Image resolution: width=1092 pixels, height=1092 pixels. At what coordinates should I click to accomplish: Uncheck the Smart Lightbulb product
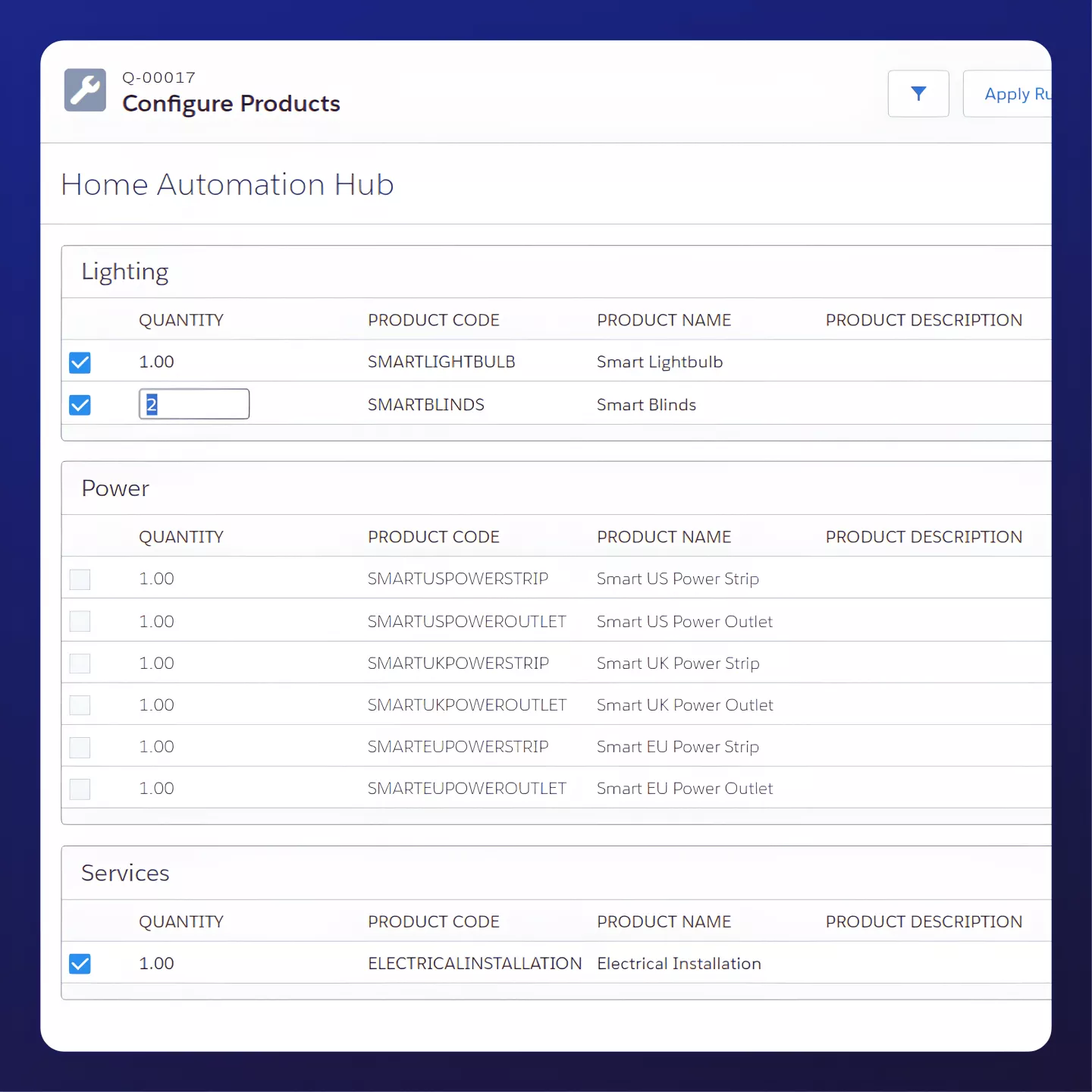[80, 362]
